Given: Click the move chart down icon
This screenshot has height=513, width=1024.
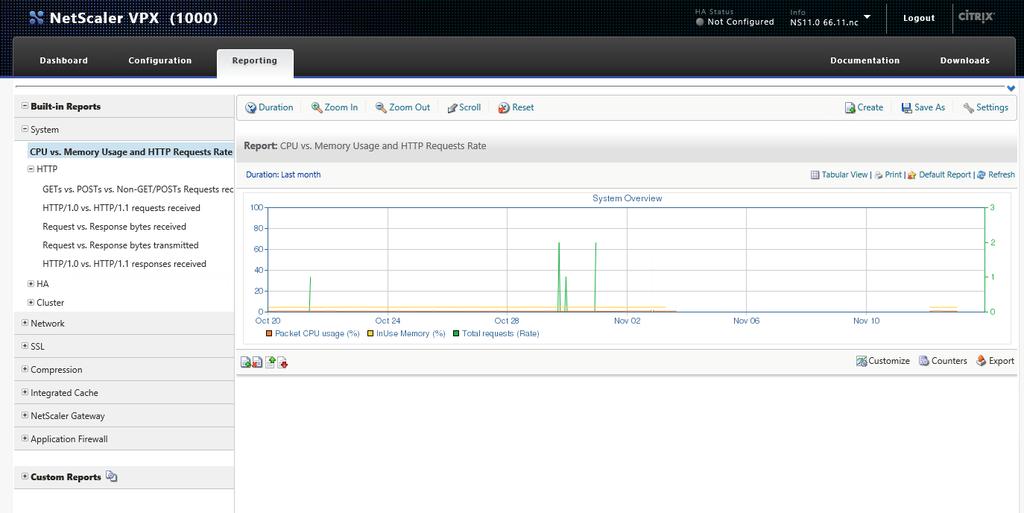Looking at the screenshot, I should (x=283, y=362).
